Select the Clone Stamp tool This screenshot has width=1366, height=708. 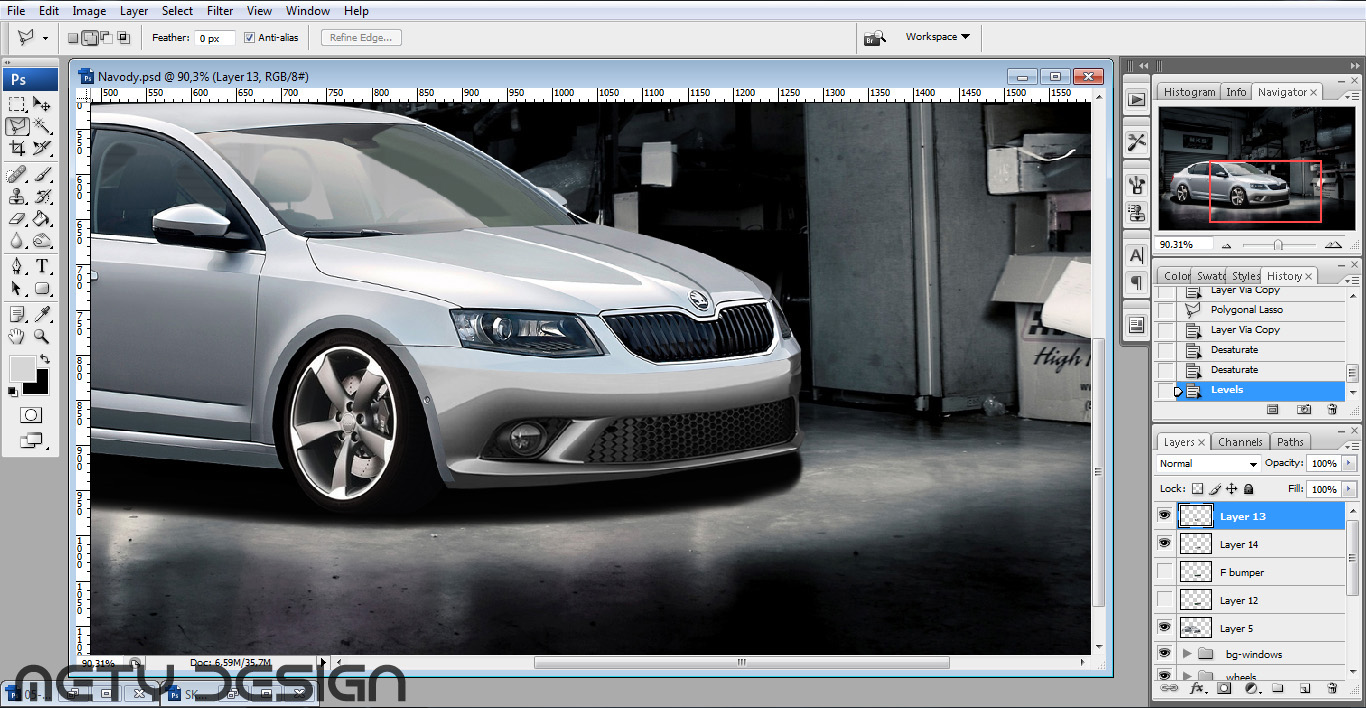(x=17, y=197)
